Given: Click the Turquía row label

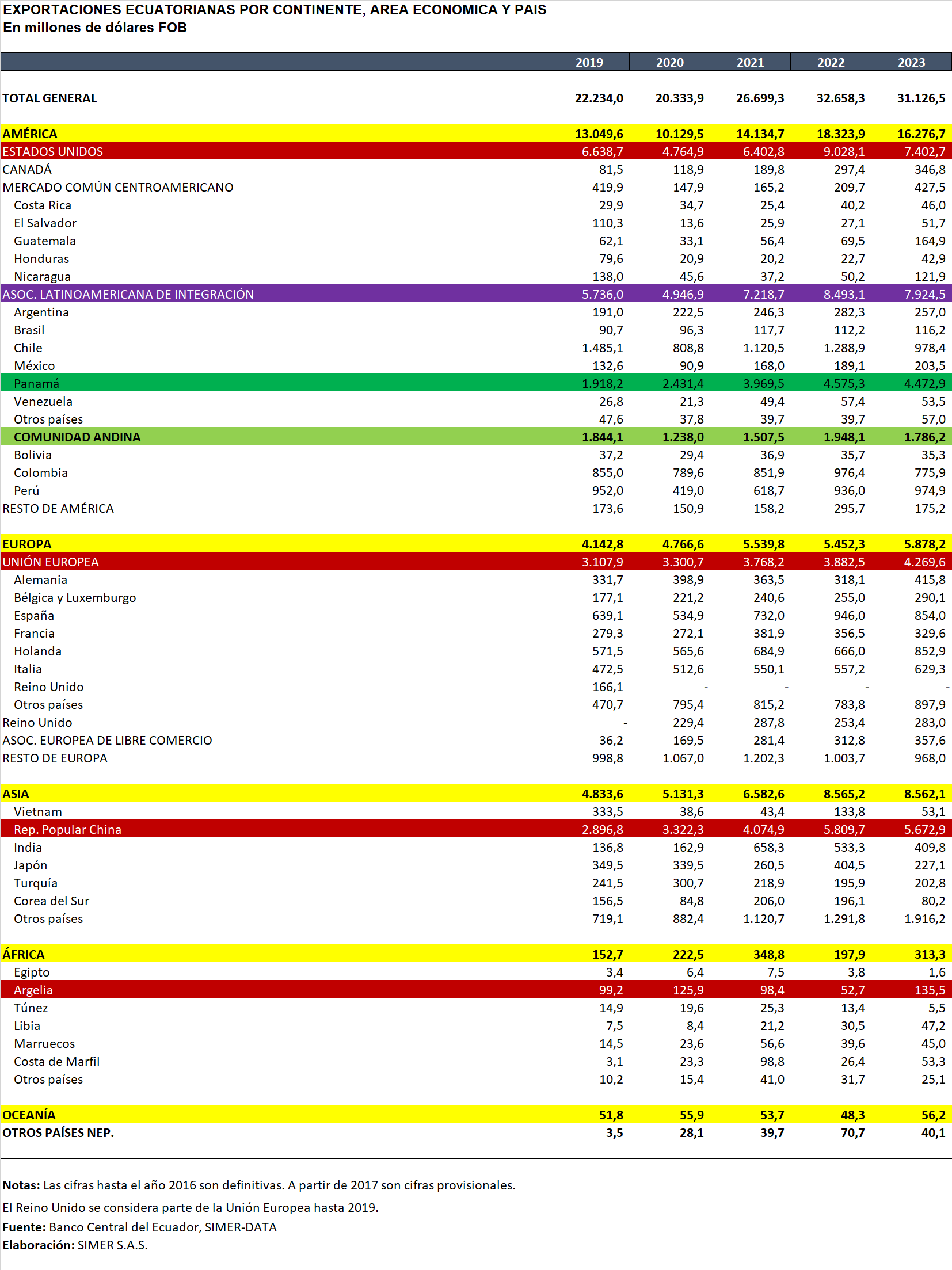Looking at the screenshot, I should (x=36, y=883).
